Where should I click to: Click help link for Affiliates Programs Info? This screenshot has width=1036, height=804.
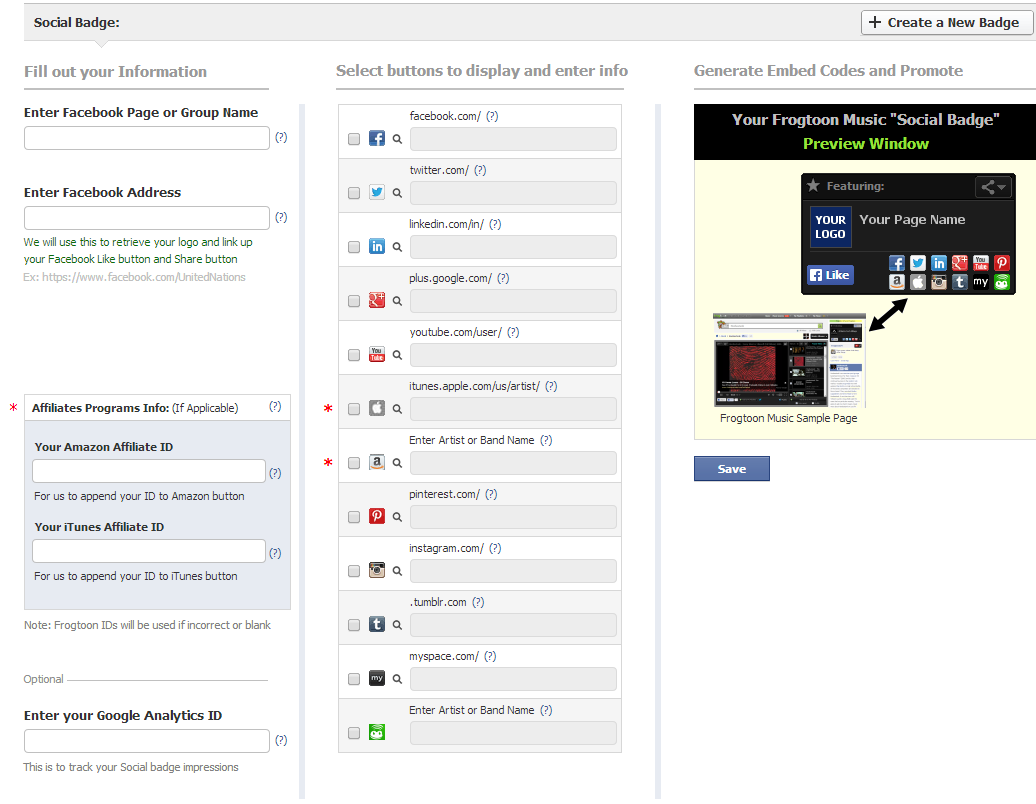pyautogui.click(x=275, y=407)
